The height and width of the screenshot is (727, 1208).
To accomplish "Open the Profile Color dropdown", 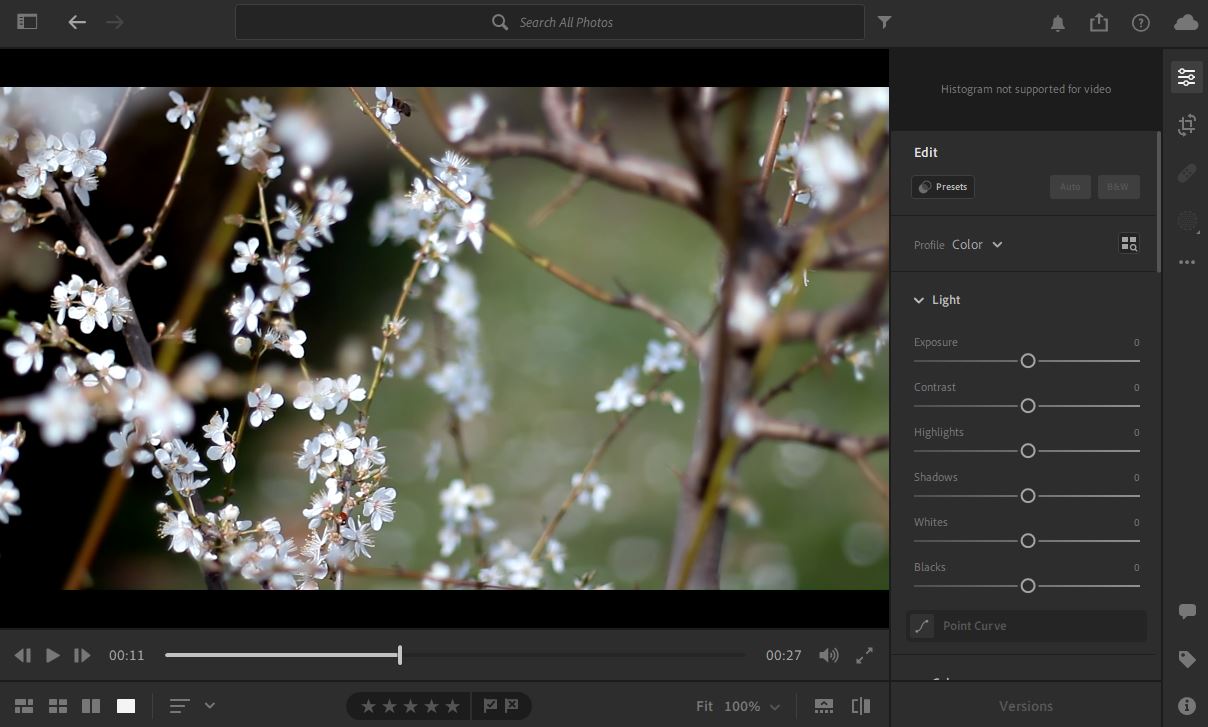I will 977,245.
